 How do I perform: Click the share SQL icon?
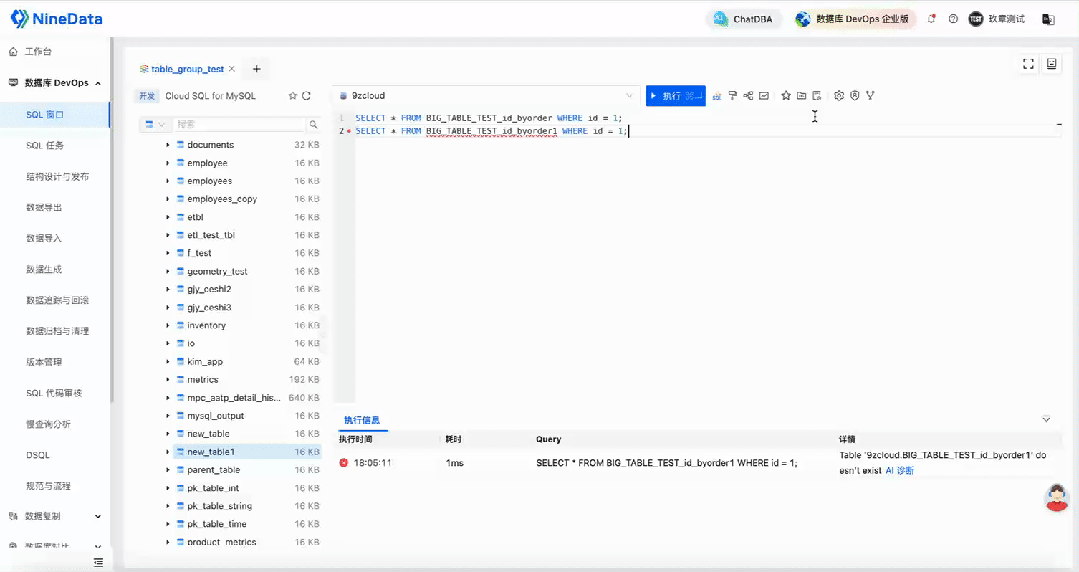[x=748, y=96]
